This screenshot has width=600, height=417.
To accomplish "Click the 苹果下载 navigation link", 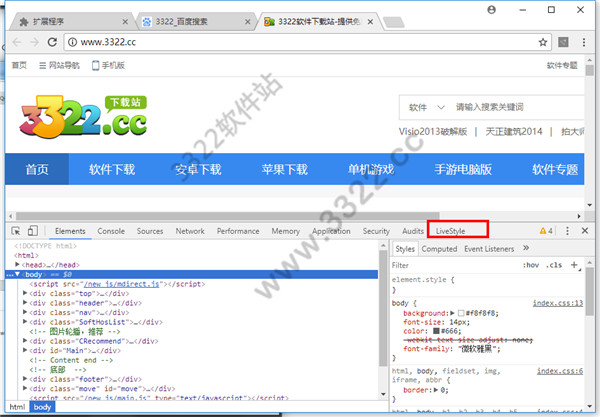I will pos(285,169).
